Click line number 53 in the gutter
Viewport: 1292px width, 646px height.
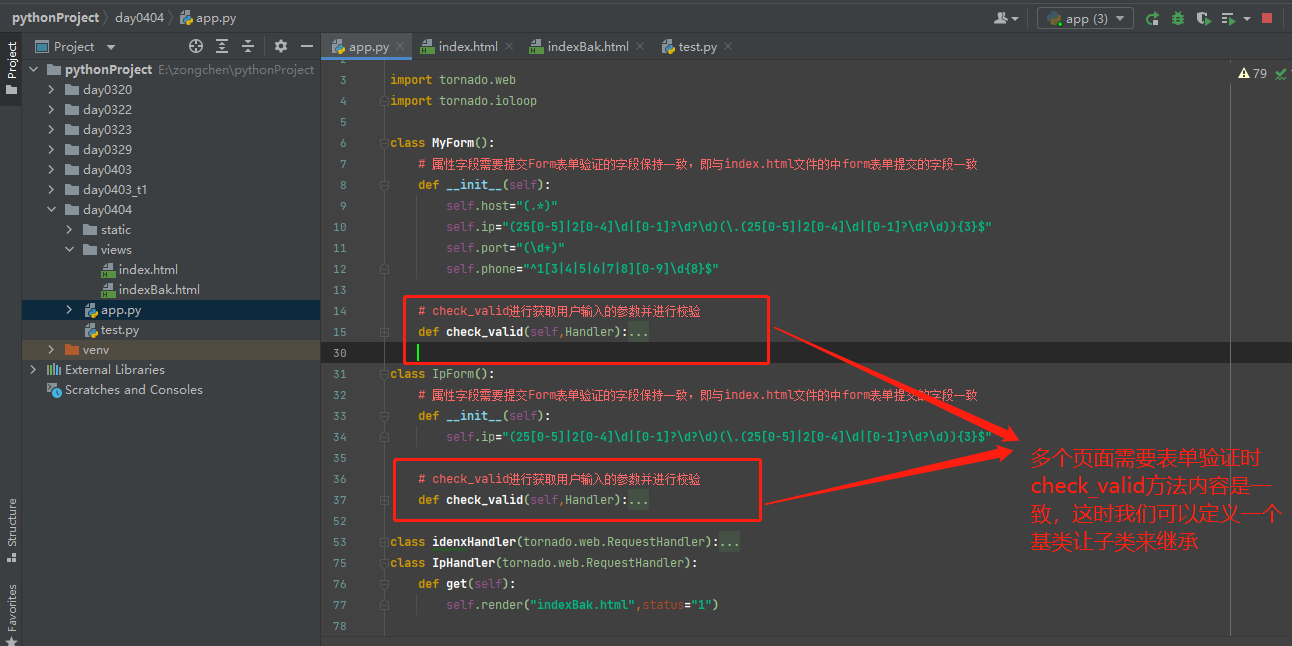(x=341, y=542)
